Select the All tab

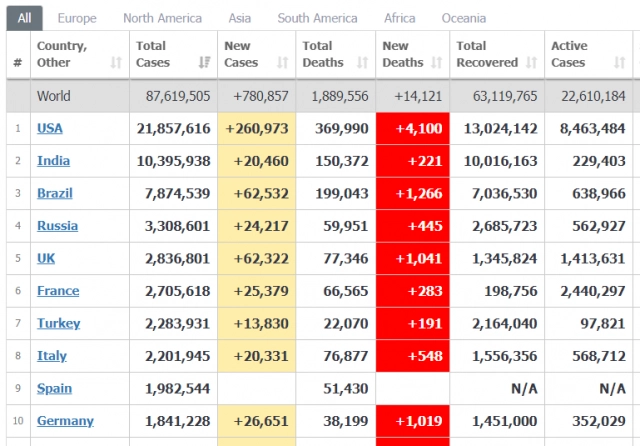(x=24, y=18)
